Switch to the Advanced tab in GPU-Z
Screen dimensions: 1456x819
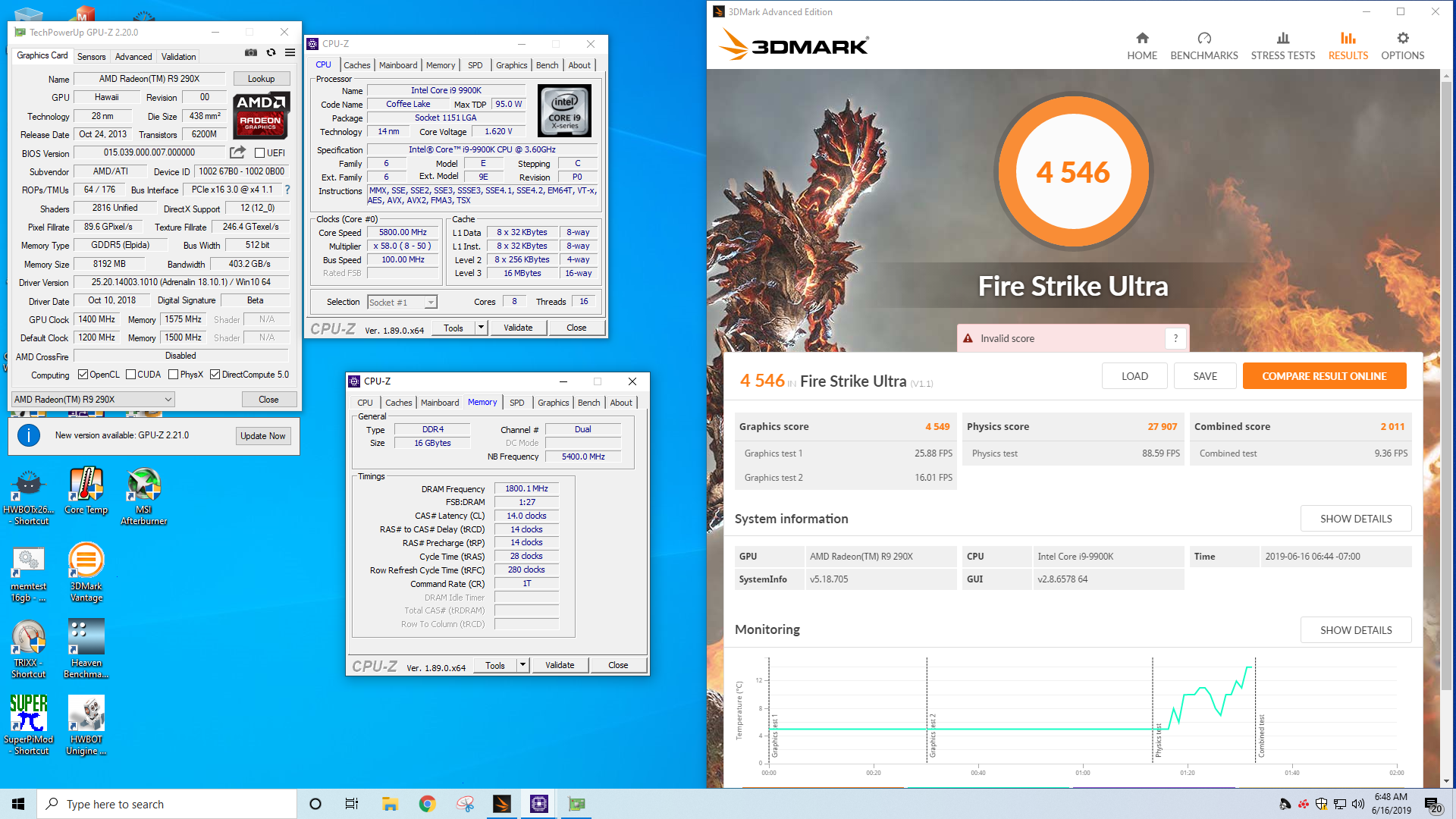pos(133,57)
